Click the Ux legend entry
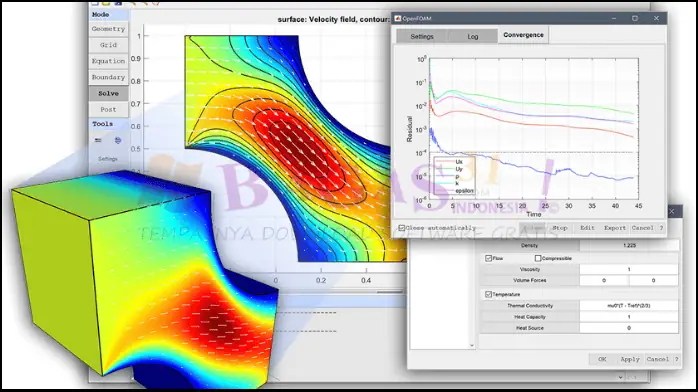The height and width of the screenshot is (392, 698). (459, 162)
